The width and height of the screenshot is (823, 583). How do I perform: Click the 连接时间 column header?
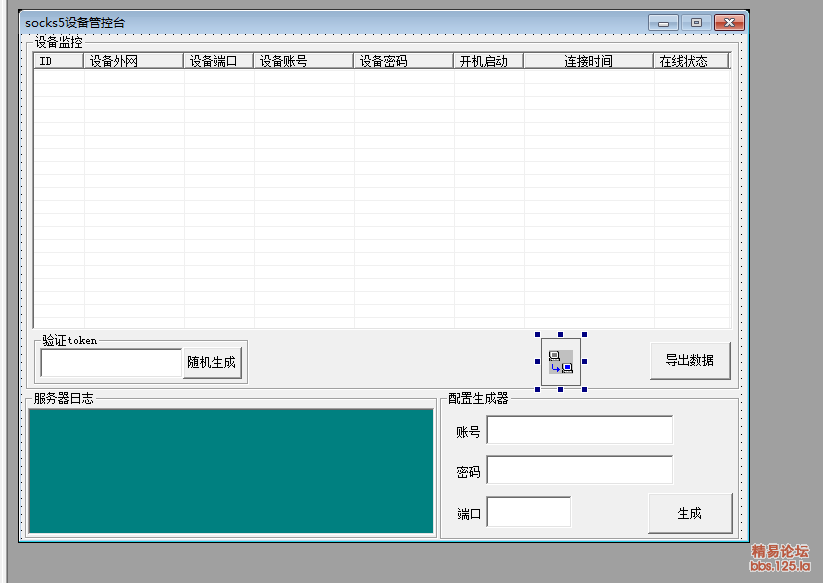point(588,61)
